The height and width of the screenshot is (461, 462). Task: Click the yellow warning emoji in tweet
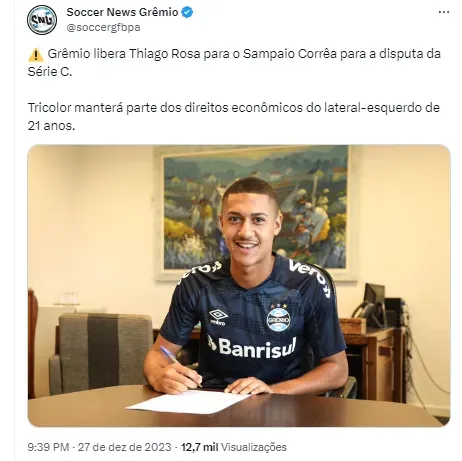click(36, 55)
